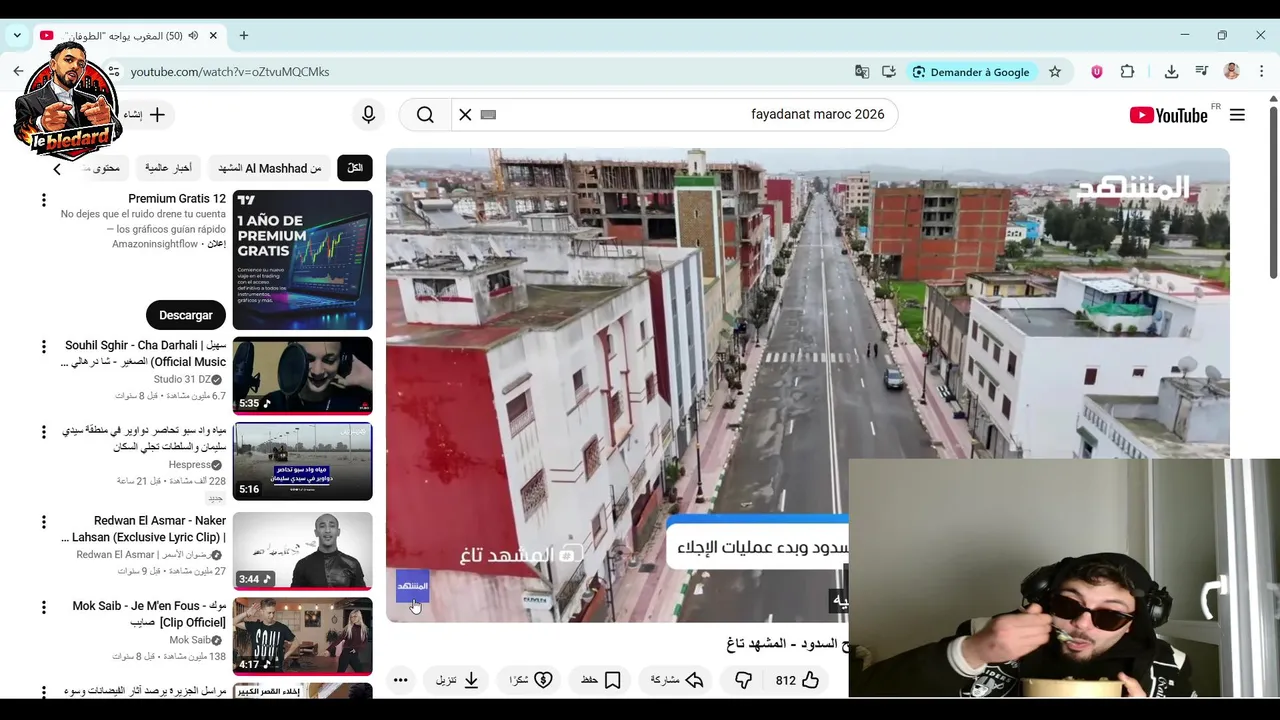This screenshot has height=720, width=1280.
Task: Open options menu for Redwan El Asmar video
Action: point(43,522)
